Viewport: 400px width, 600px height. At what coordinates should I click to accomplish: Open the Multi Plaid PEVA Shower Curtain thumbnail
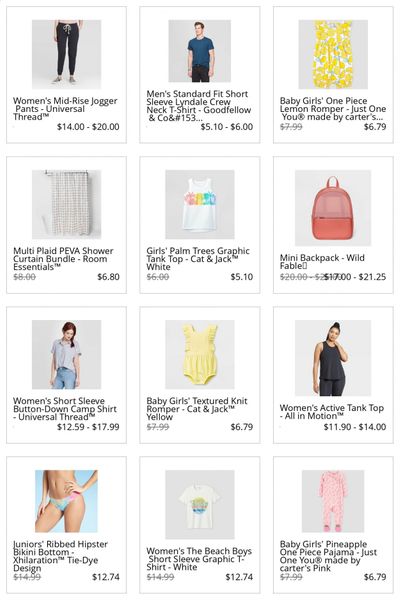[66, 204]
